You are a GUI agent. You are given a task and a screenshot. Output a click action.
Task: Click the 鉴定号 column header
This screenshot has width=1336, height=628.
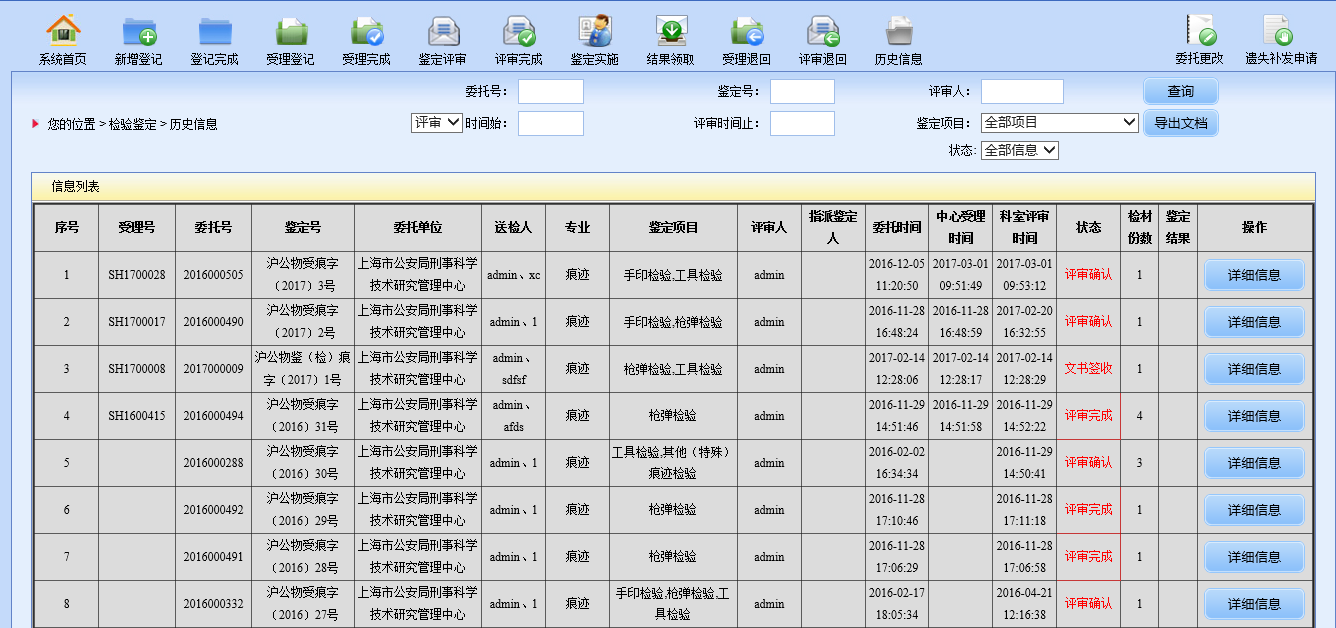(x=303, y=228)
